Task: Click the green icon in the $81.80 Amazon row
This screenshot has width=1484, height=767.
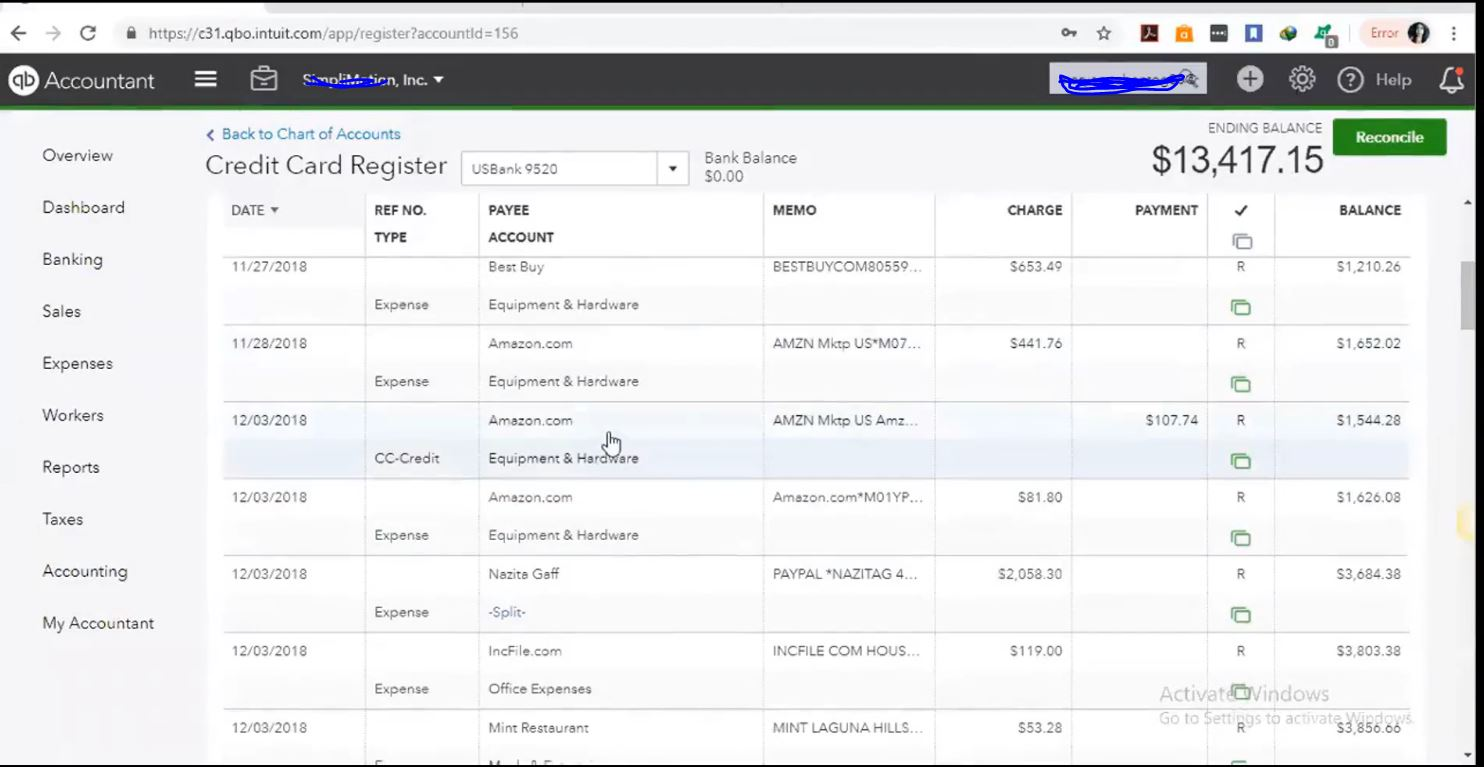Action: coord(1241,538)
